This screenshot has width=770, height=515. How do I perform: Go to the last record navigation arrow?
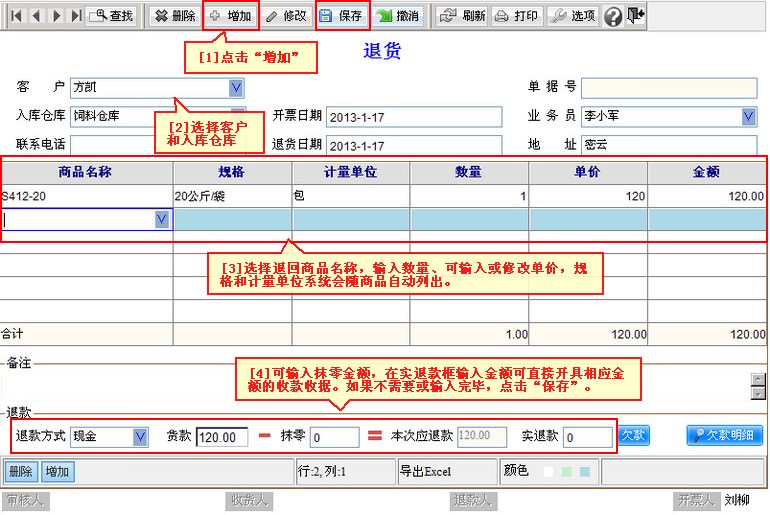tap(76, 16)
